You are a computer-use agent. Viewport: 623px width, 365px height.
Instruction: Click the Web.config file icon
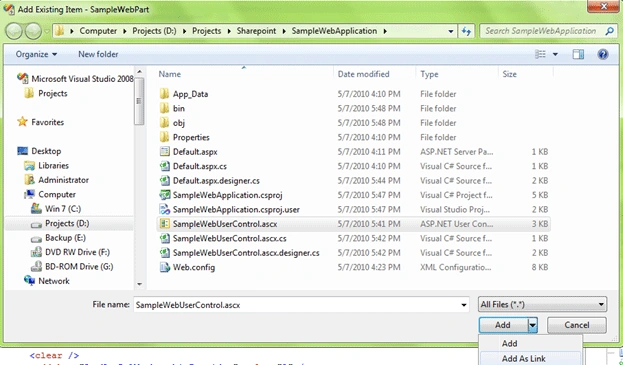click(x=164, y=267)
